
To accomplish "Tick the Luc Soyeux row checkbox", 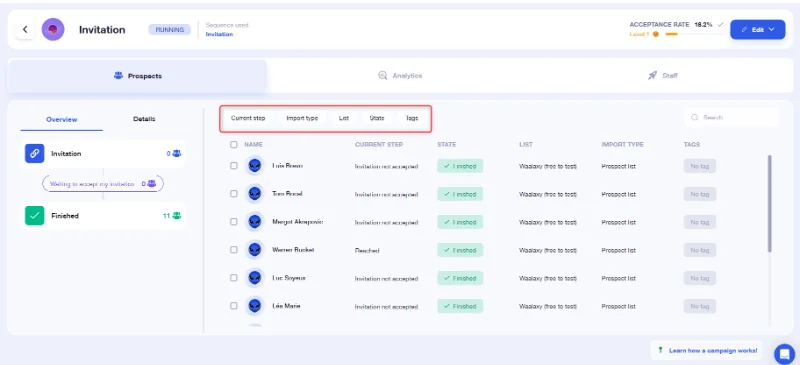I will point(234,278).
